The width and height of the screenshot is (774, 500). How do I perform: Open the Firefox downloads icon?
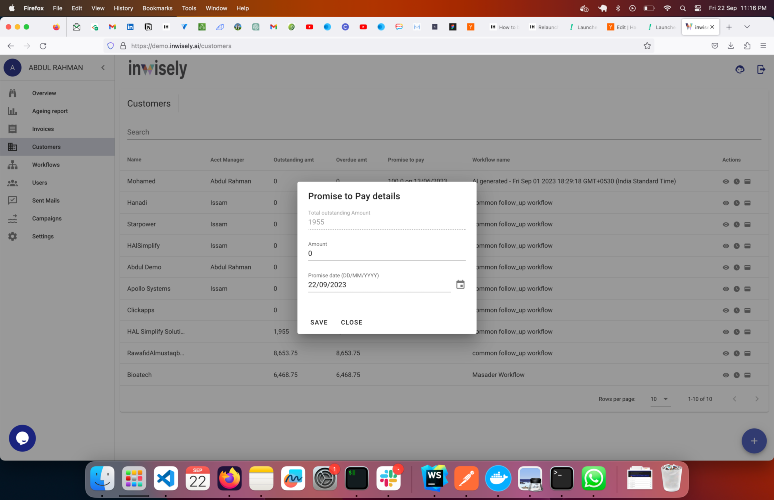pyautogui.click(x=731, y=46)
